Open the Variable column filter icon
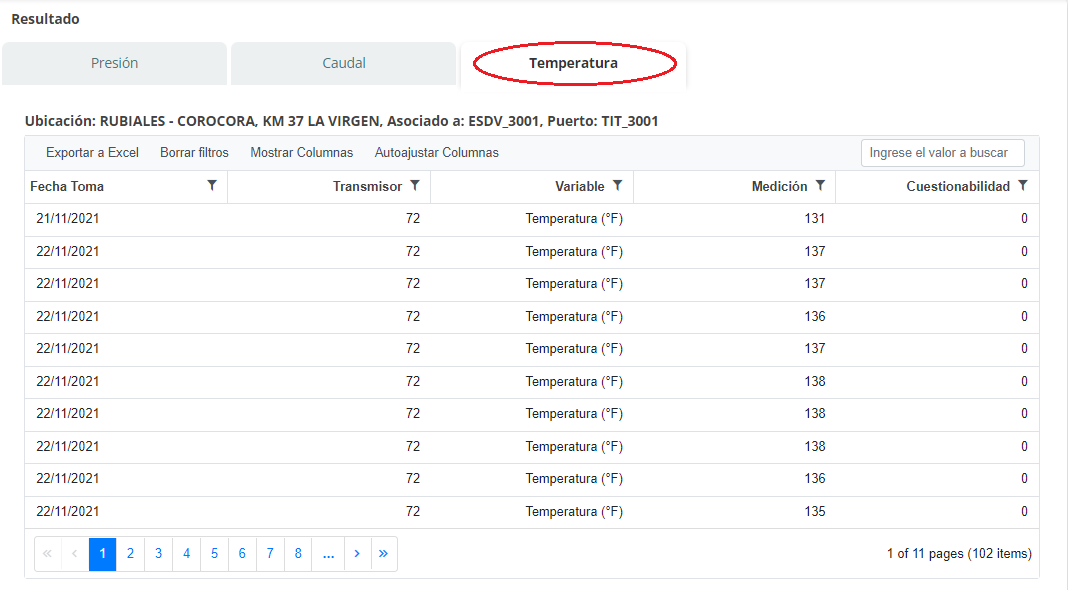 click(x=617, y=186)
